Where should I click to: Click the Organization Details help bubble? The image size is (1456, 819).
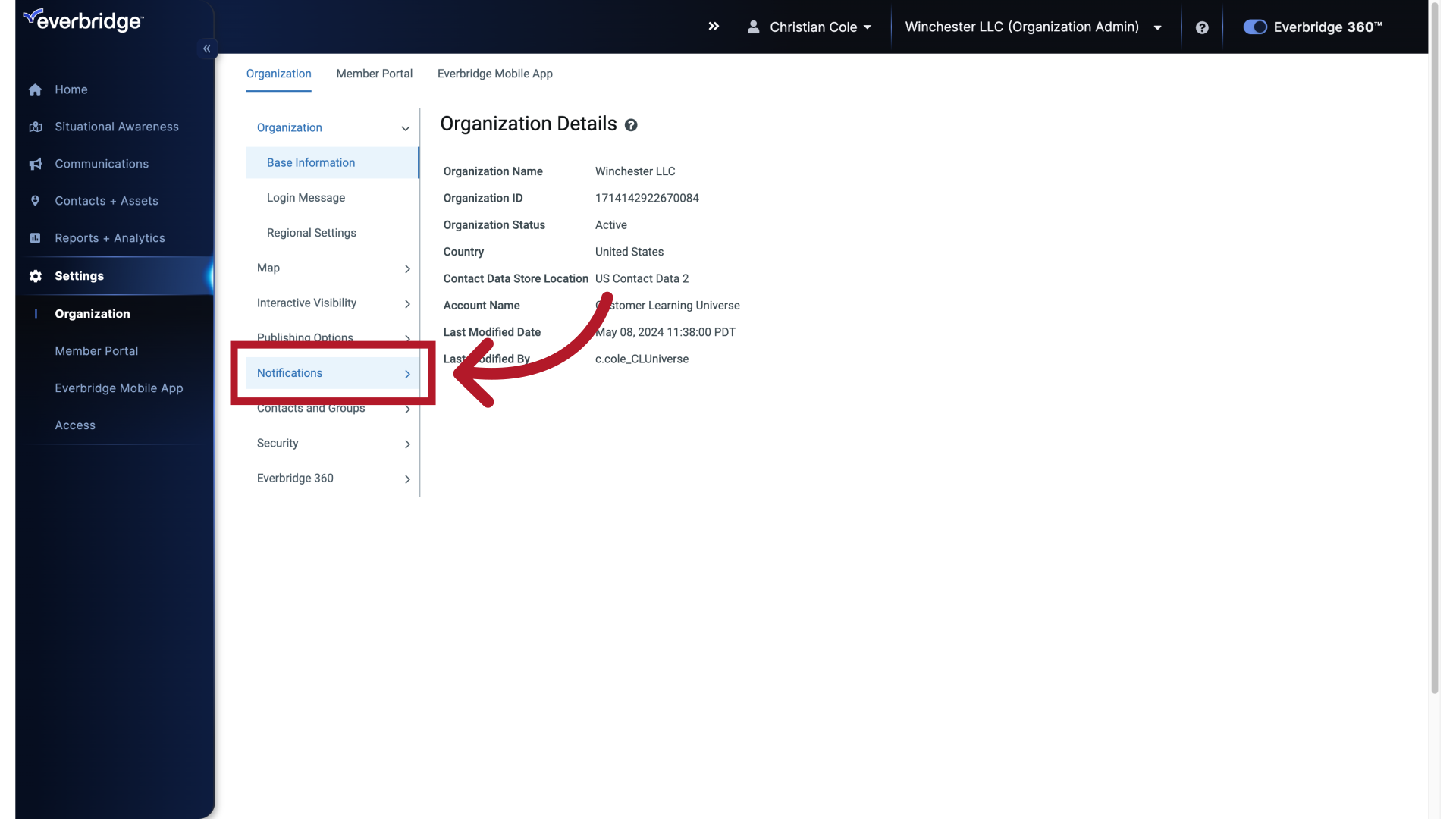click(x=630, y=125)
